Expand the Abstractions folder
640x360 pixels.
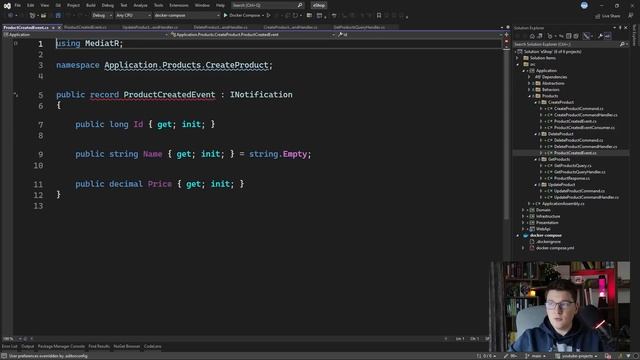[529, 83]
